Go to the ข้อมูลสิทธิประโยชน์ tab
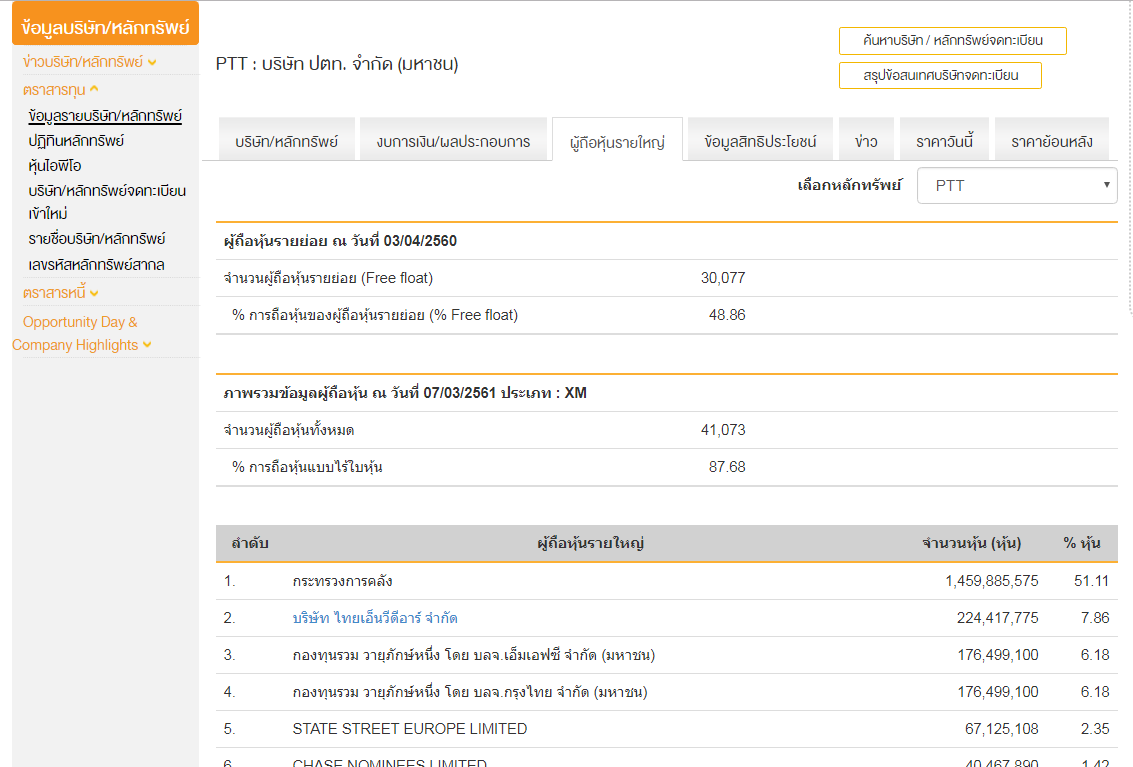This screenshot has width=1133, height=767. [x=760, y=141]
